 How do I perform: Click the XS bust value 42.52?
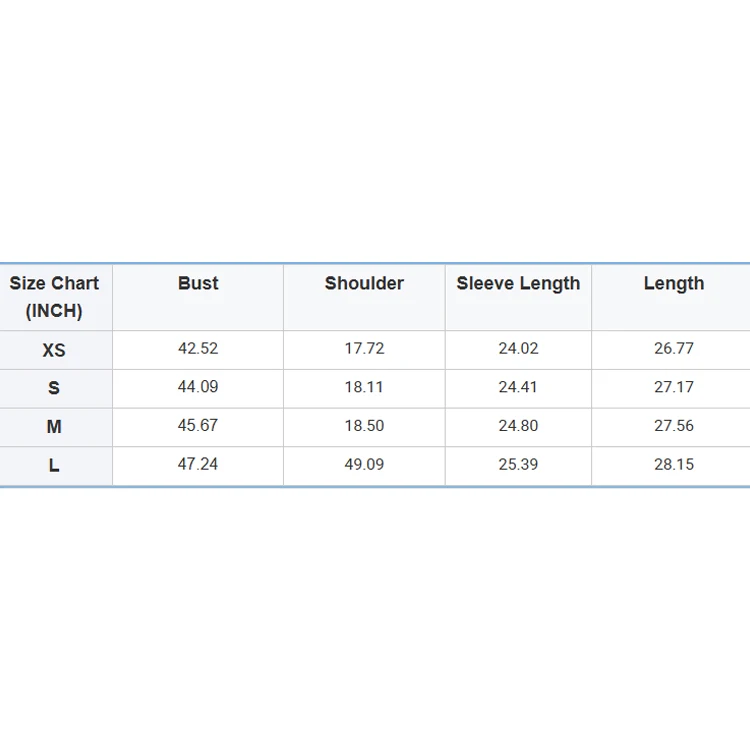point(198,349)
